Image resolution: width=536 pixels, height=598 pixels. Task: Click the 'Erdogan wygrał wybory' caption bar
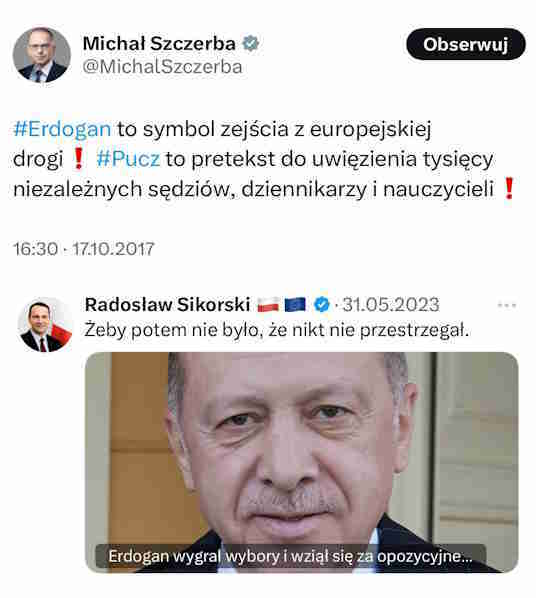tap(290, 556)
